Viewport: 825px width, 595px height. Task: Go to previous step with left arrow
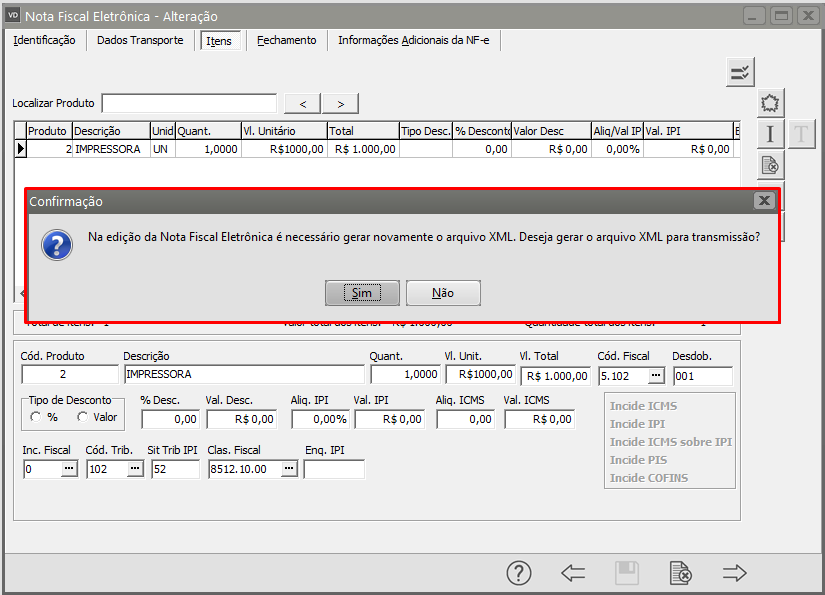pos(573,573)
